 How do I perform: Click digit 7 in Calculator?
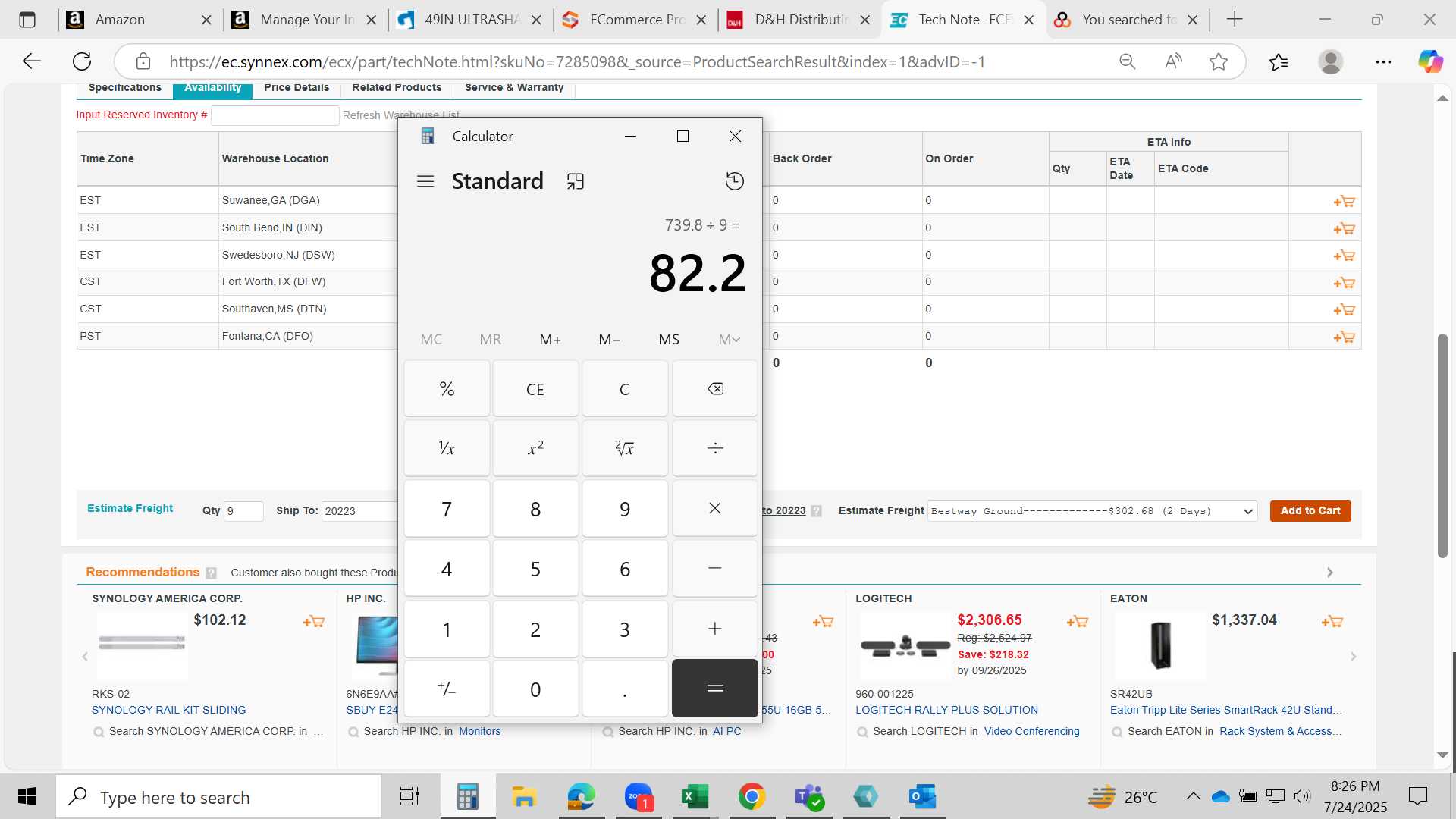447,509
